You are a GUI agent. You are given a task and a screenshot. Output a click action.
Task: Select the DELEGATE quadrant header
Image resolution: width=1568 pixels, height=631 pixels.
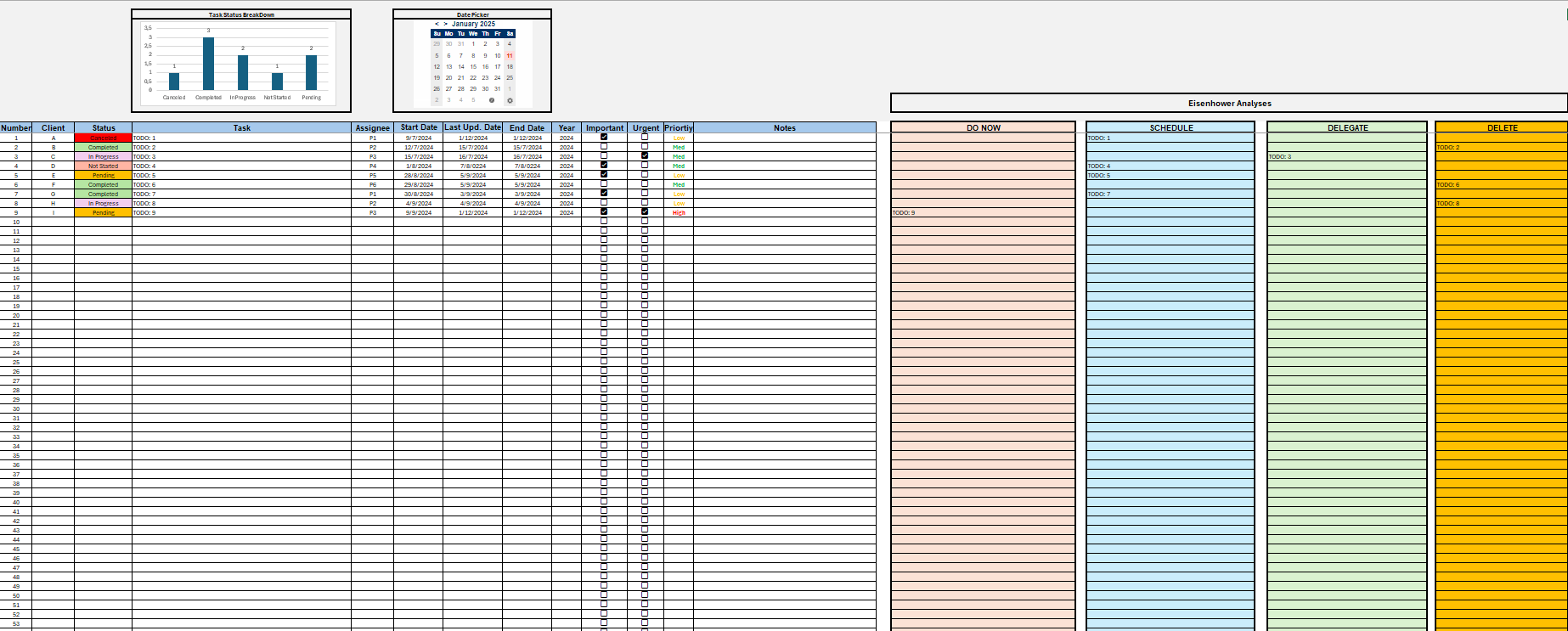pyautogui.click(x=1347, y=128)
